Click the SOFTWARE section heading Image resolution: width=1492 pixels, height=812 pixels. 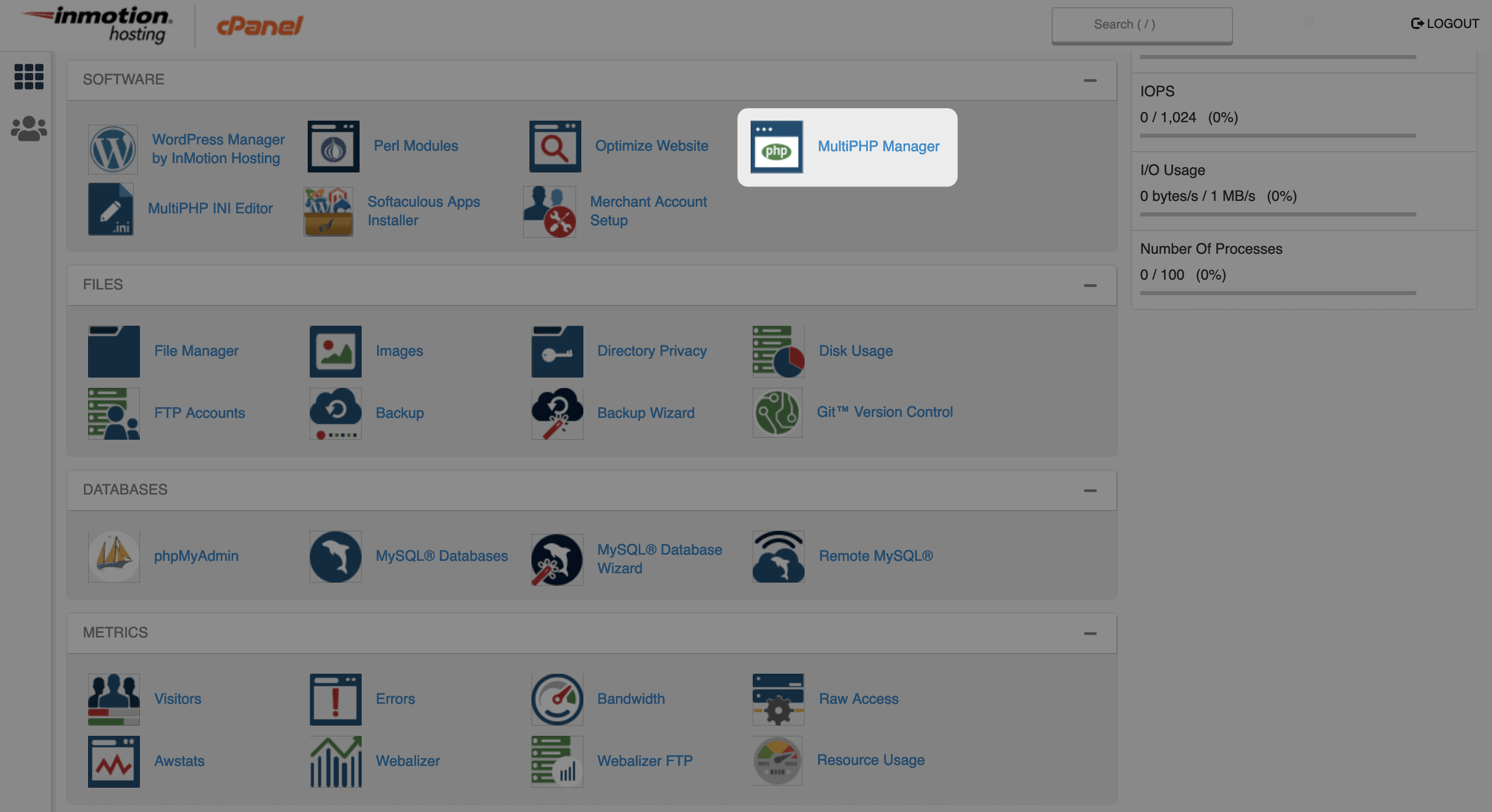(x=123, y=79)
